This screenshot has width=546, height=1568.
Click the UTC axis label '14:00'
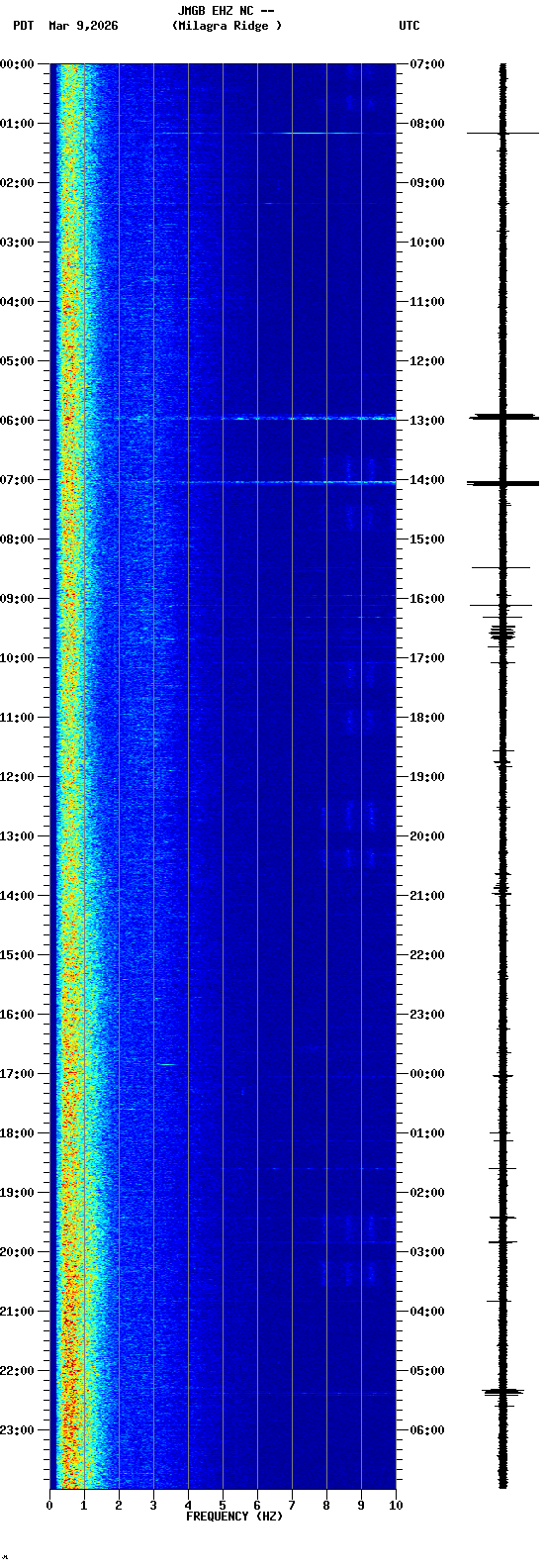tap(426, 480)
